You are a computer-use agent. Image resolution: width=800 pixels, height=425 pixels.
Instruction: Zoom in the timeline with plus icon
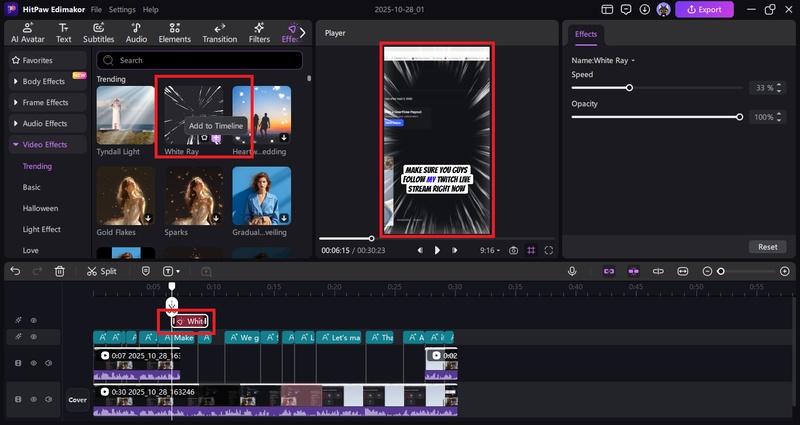pyautogui.click(x=785, y=271)
